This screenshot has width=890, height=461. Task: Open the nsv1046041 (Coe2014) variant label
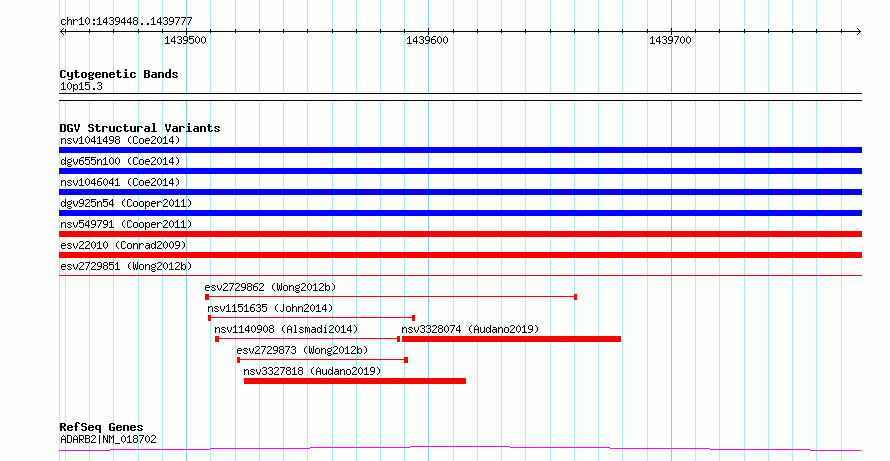pos(120,182)
